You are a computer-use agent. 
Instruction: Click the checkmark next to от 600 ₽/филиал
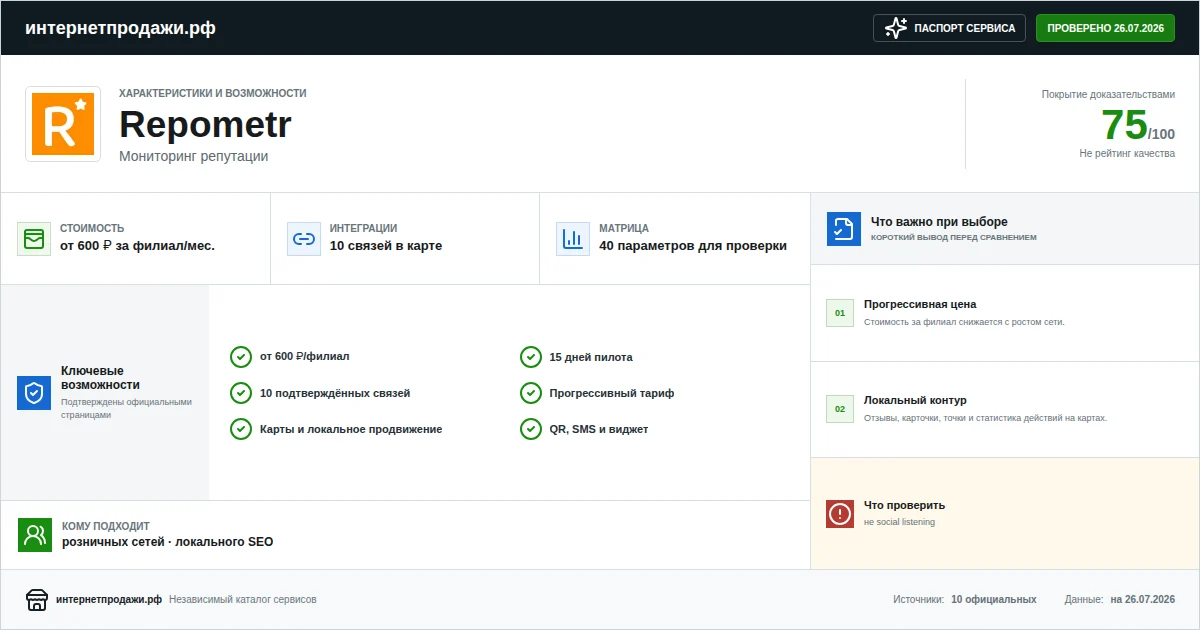[x=241, y=357]
